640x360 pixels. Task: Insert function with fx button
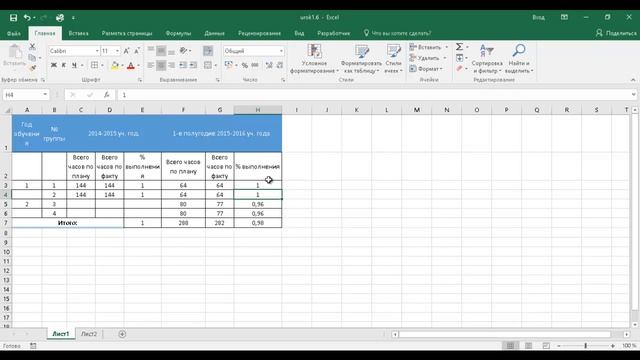tap(107, 95)
